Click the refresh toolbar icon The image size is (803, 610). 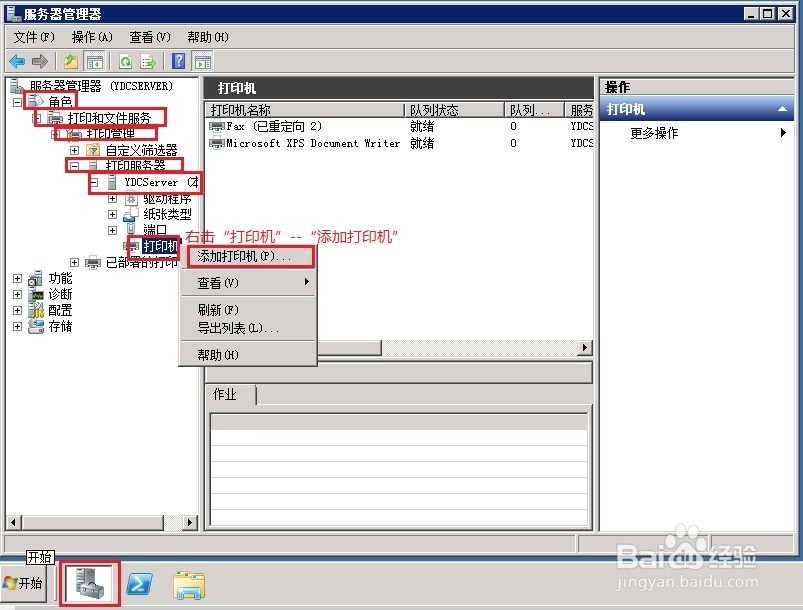(125, 61)
